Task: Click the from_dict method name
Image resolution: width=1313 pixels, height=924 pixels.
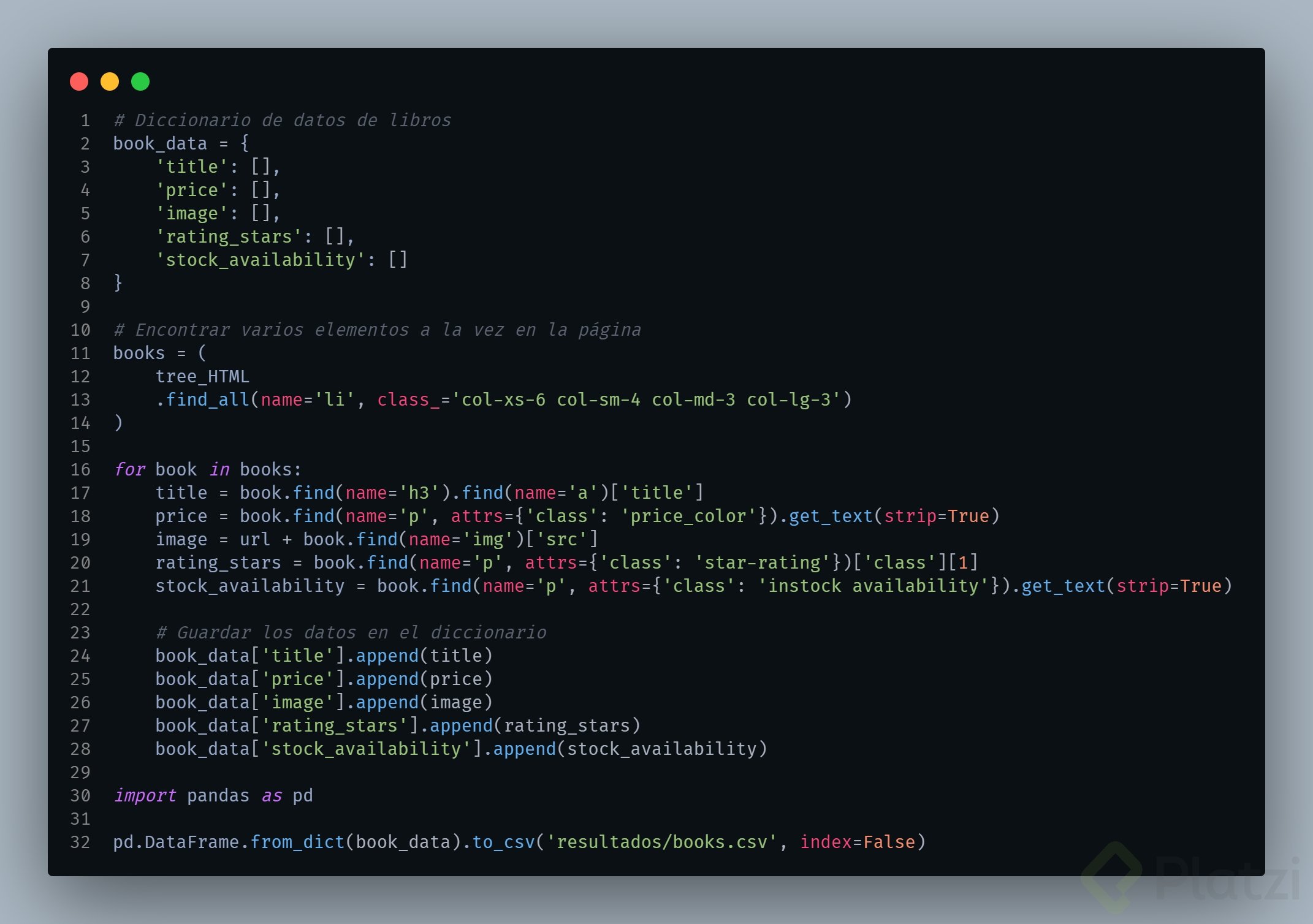Action: point(297,843)
